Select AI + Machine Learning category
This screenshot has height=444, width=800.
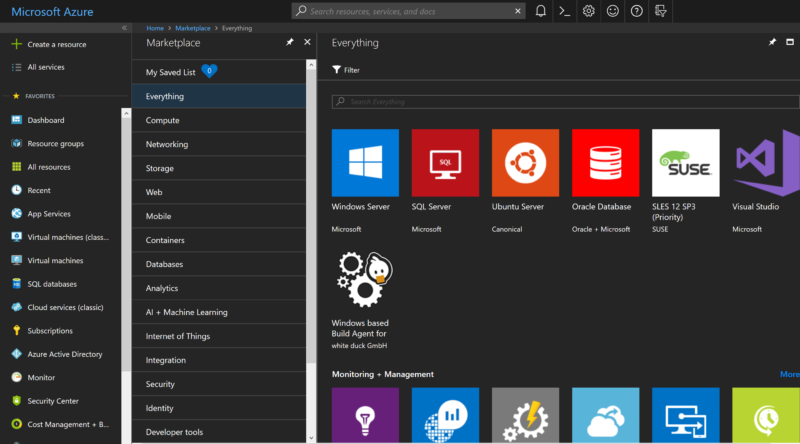[187, 312]
